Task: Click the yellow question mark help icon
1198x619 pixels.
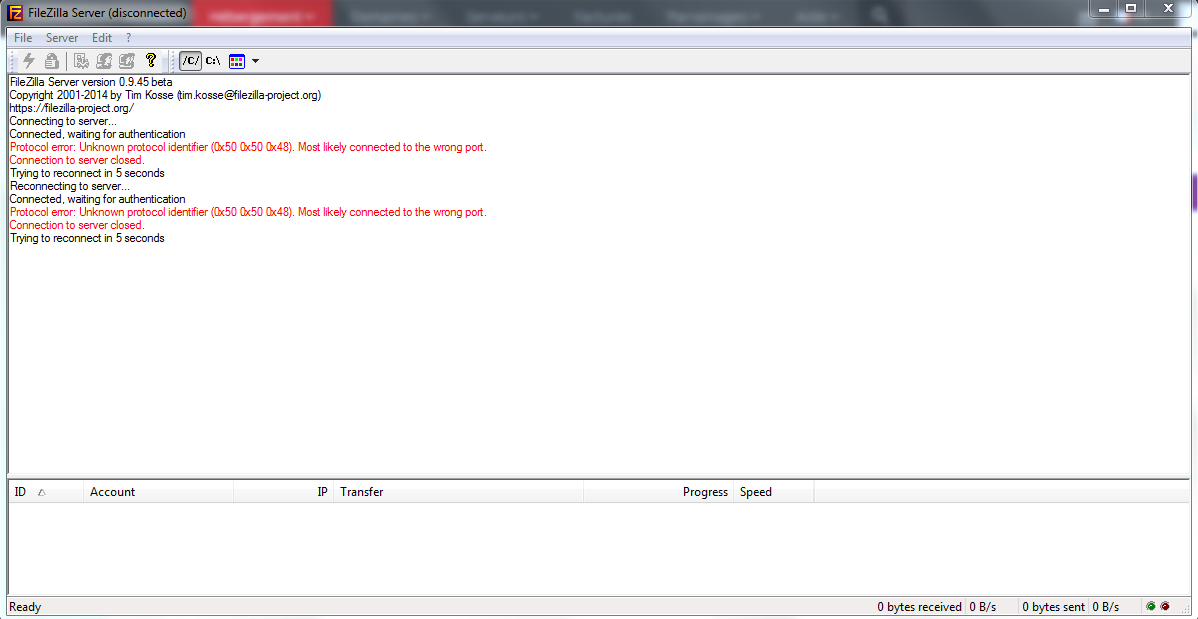Action: tap(151, 60)
